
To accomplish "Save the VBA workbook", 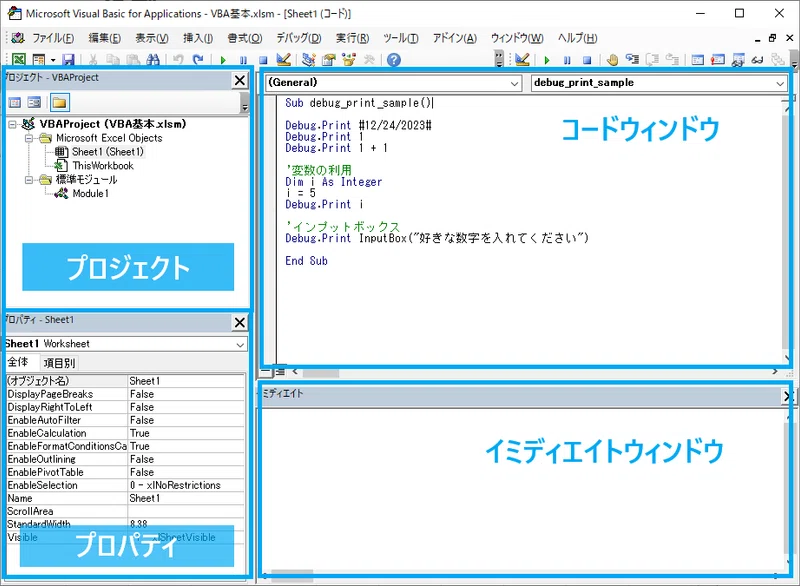I will pos(68,60).
